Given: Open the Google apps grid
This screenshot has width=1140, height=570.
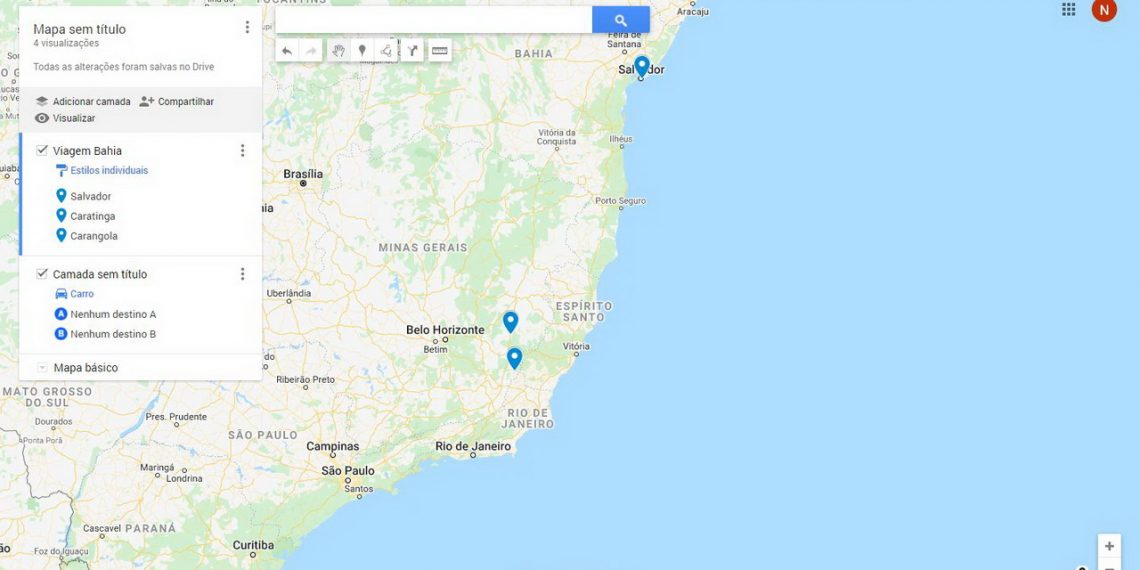Looking at the screenshot, I should 1068,9.
